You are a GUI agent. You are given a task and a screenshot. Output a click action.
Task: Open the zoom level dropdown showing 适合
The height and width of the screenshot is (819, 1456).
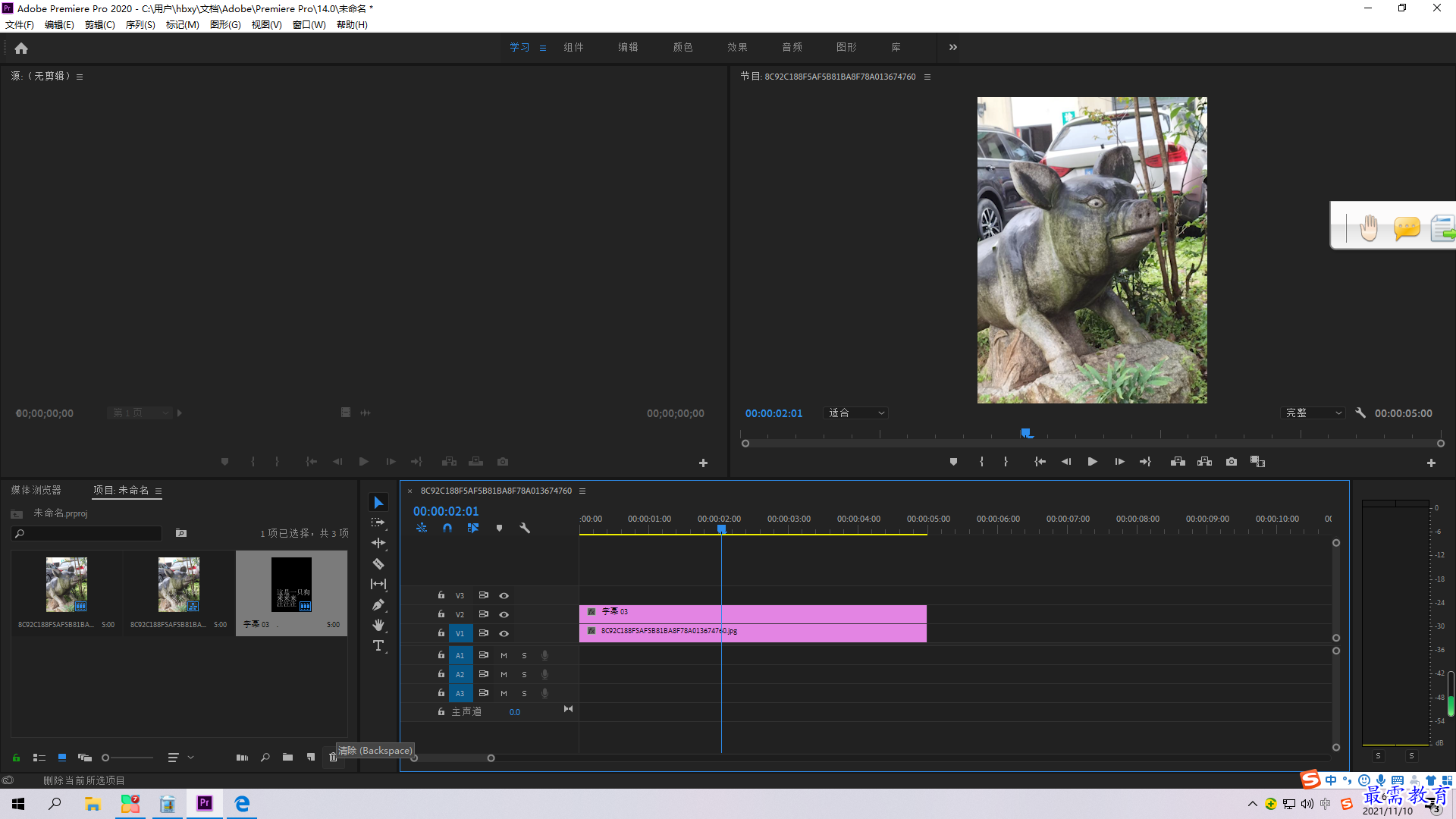pos(855,413)
